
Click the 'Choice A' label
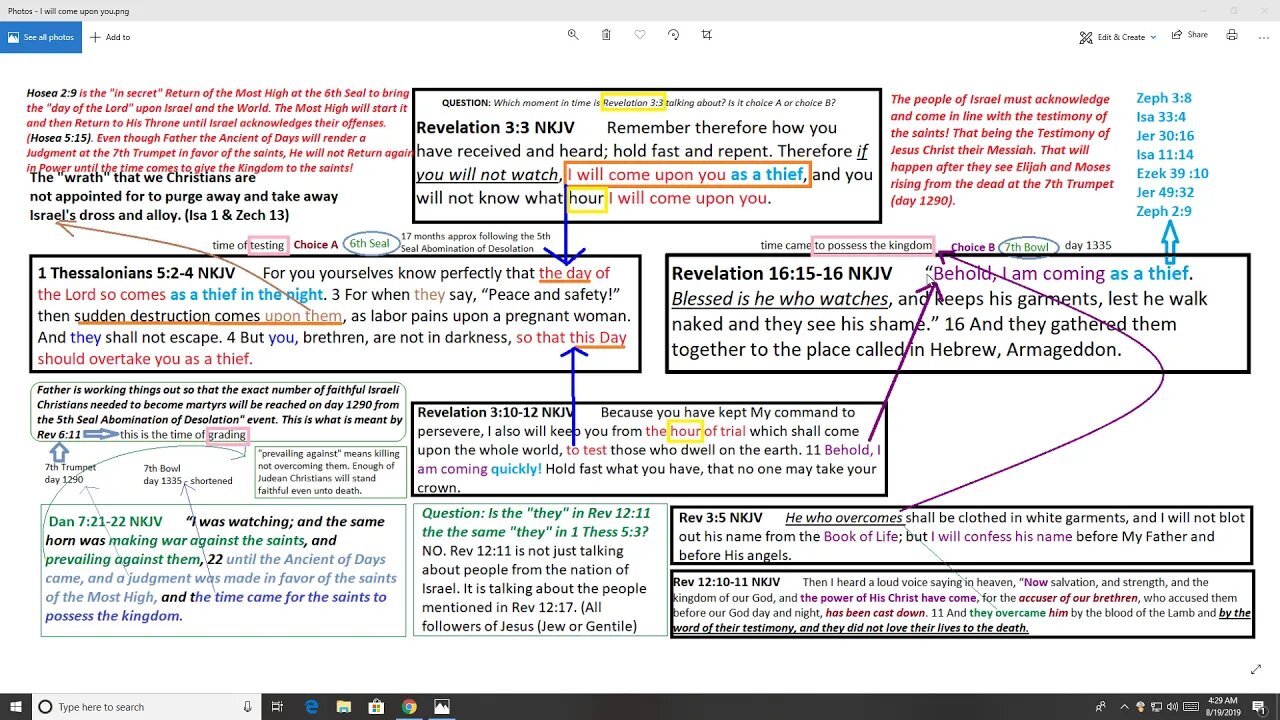pos(315,244)
